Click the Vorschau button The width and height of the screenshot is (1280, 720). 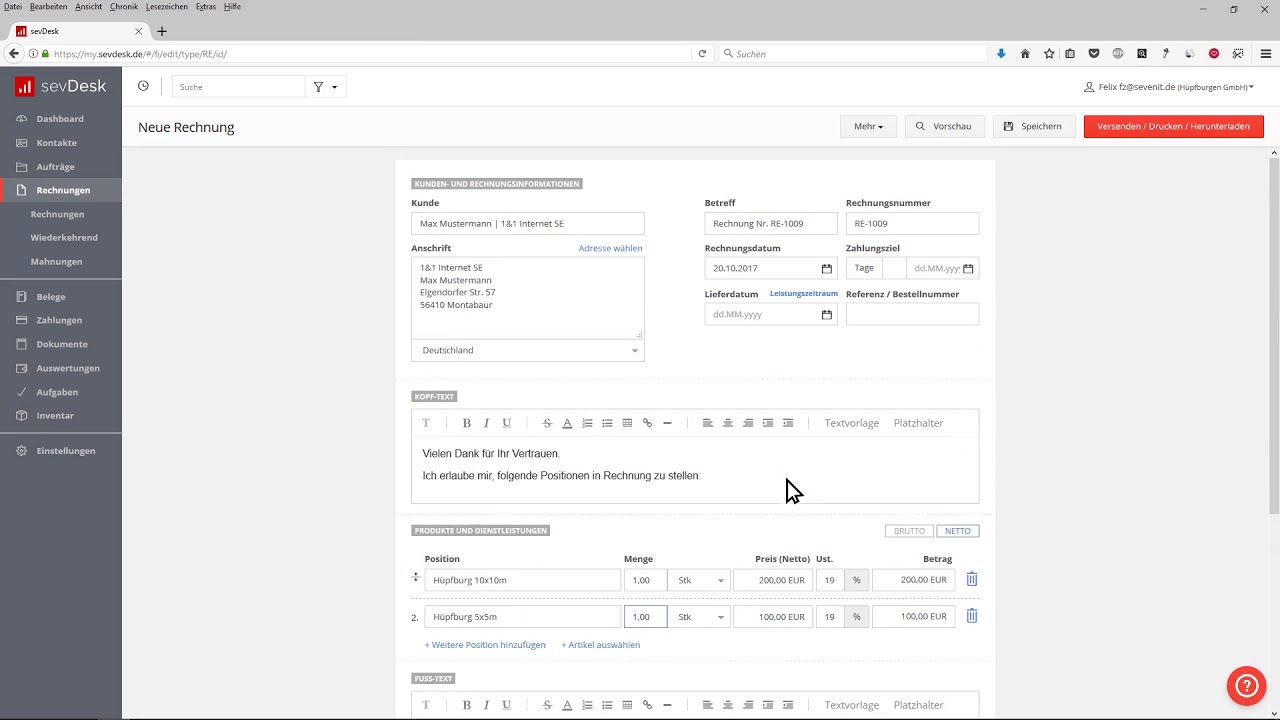tap(945, 126)
